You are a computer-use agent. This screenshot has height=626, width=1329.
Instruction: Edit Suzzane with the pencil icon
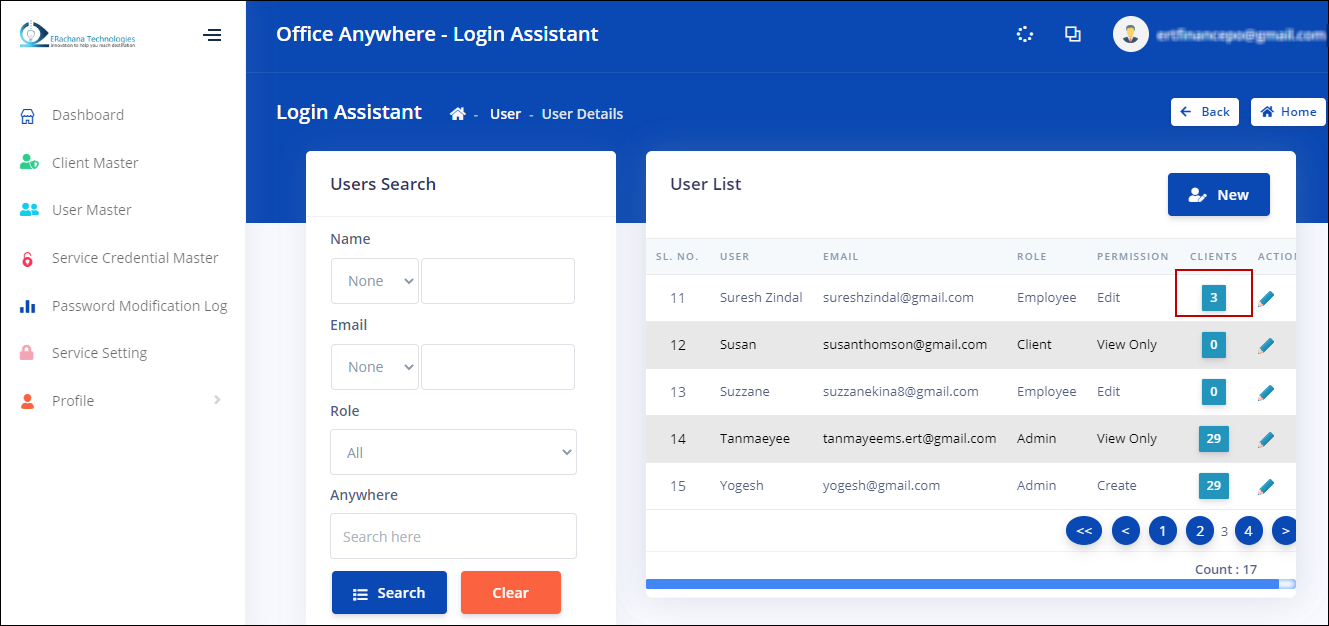pos(1266,392)
